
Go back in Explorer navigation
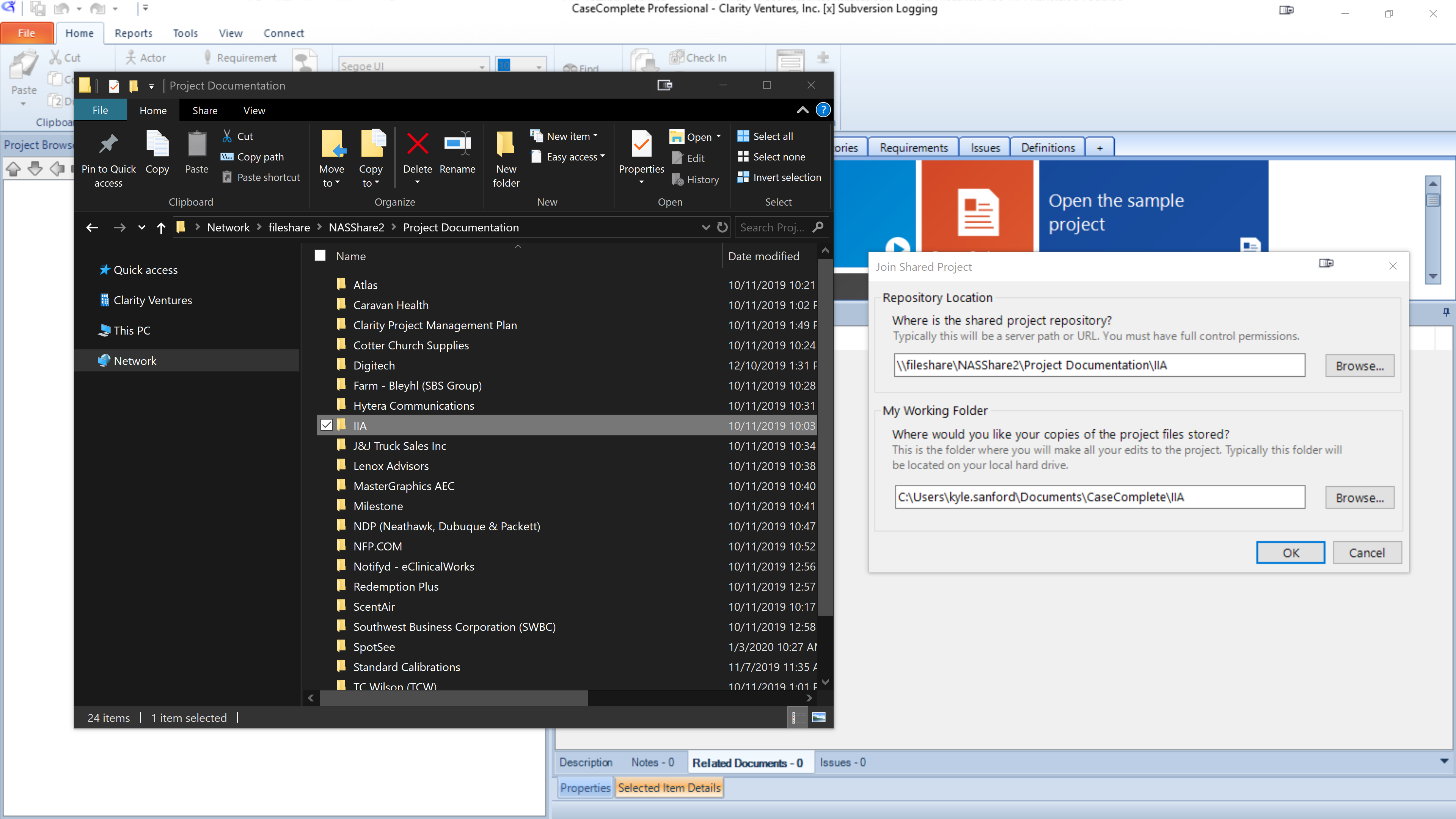pos(92,227)
